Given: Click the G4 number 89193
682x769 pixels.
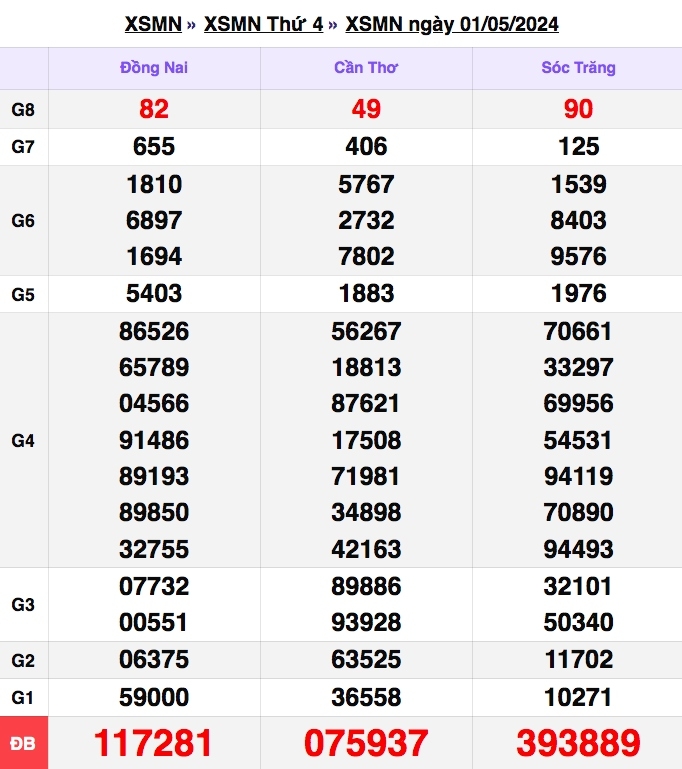Looking at the screenshot, I should [154, 476].
